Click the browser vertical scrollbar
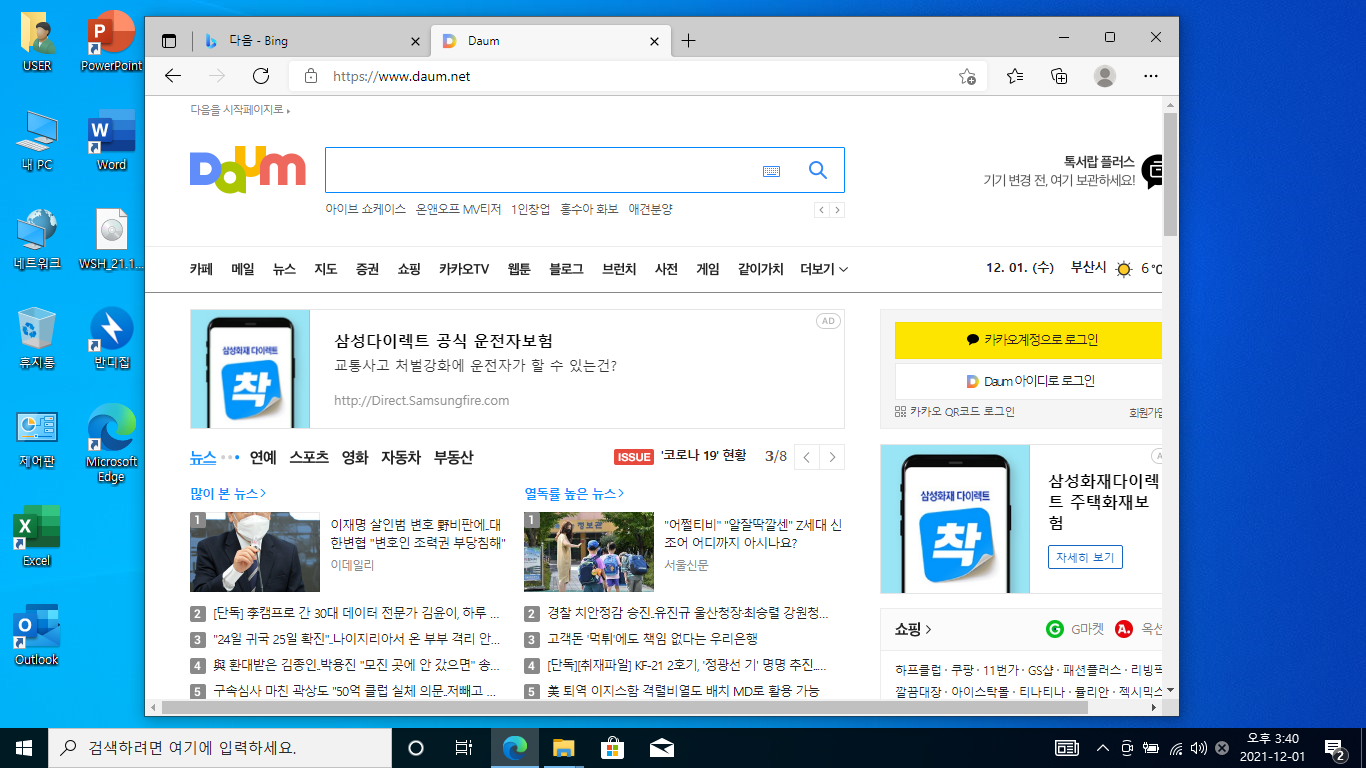The image size is (1366, 768). pyautogui.click(x=1170, y=174)
